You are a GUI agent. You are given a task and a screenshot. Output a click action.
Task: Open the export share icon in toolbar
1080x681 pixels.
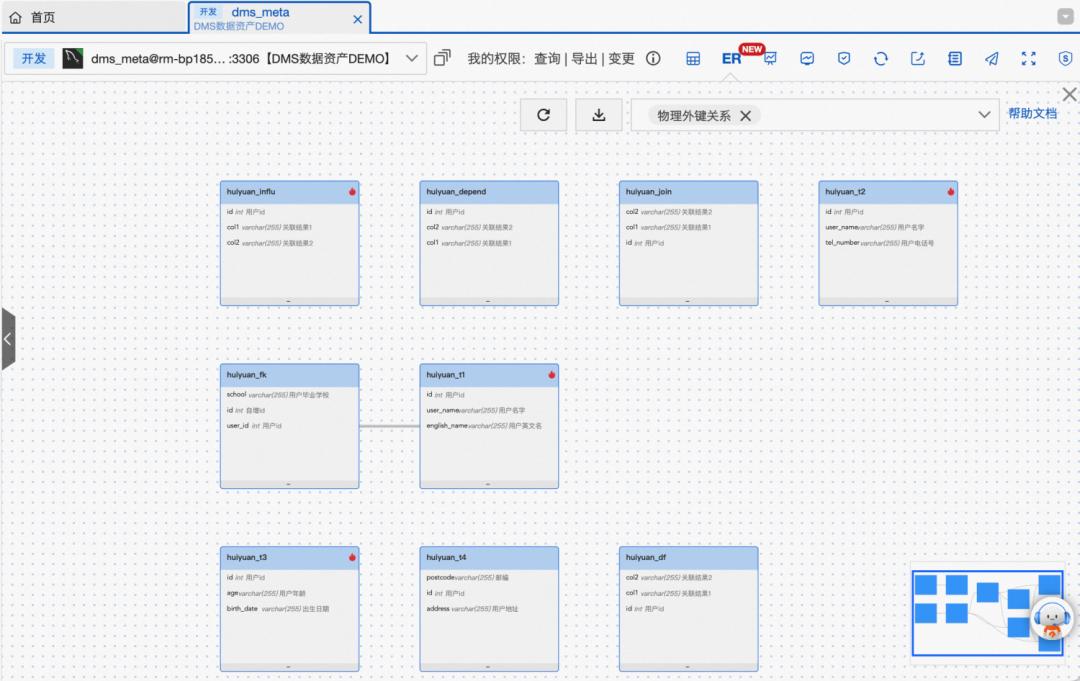tap(917, 58)
